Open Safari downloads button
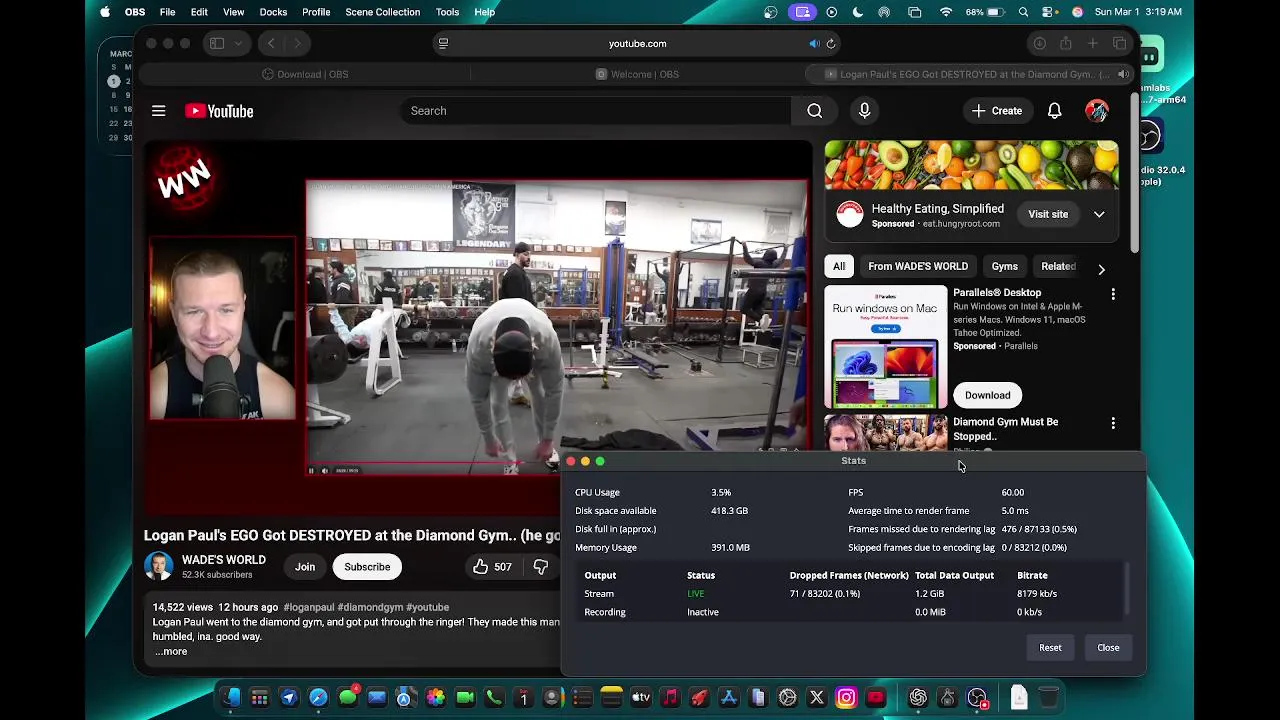 coord(1040,44)
